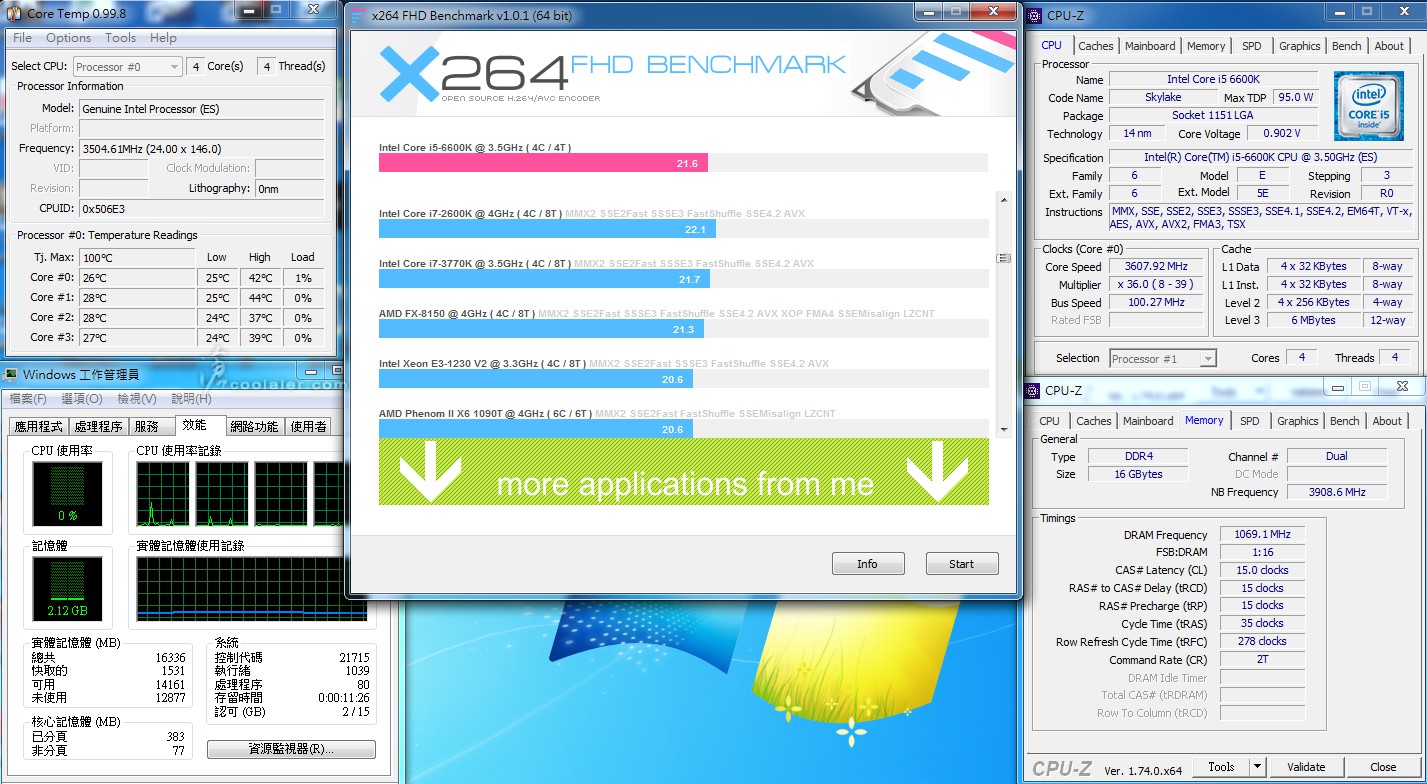Image resolution: width=1427 pixels, height=784 pixels.
Task: Click the Windows Task Manager title icon
Action: coord(11,376)
